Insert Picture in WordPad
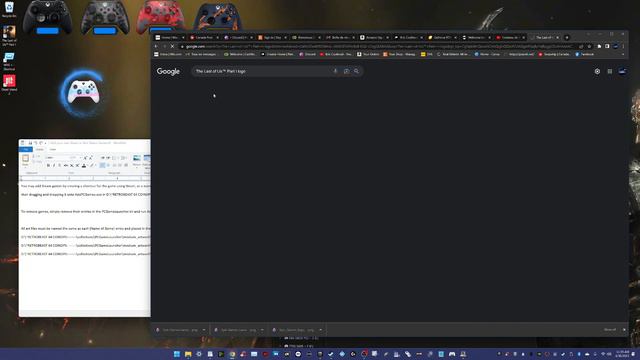The width and height of the screenshot is (640, 360). click(137, 160)
